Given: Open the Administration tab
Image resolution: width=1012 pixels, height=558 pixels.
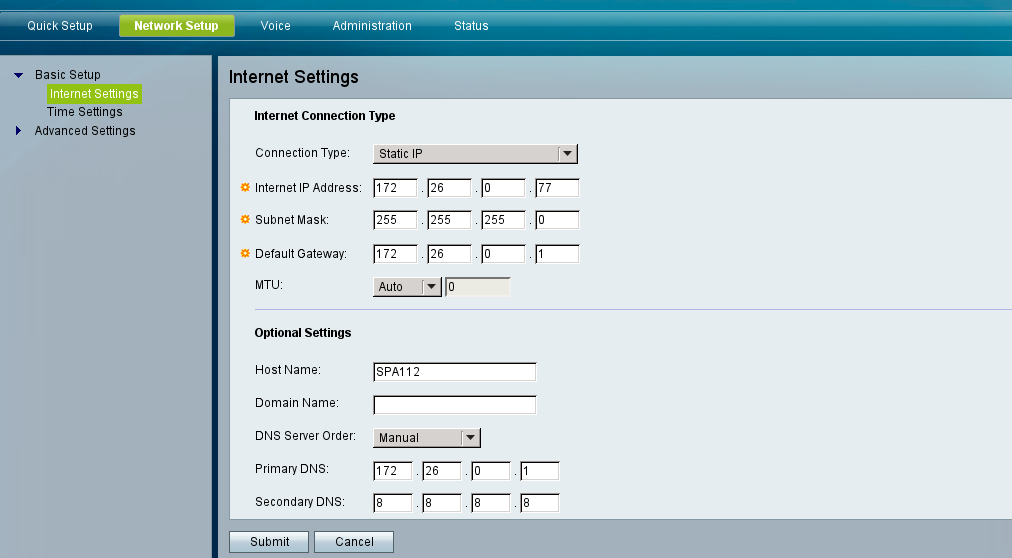Looking at the screenshot, I should click(372, 26).
